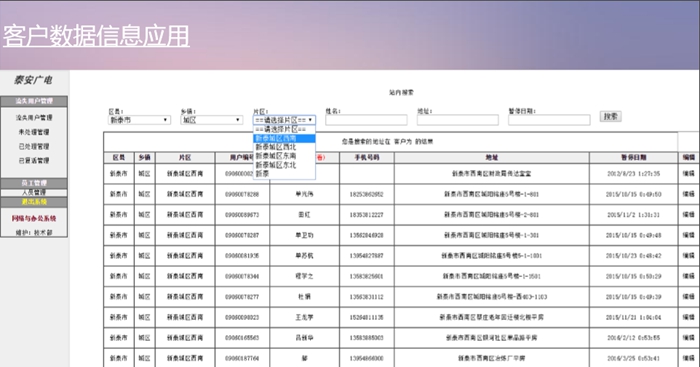The image size is (700, 367).
Task: Open 未处理管理 in the left menu
Action: [34, 132]
